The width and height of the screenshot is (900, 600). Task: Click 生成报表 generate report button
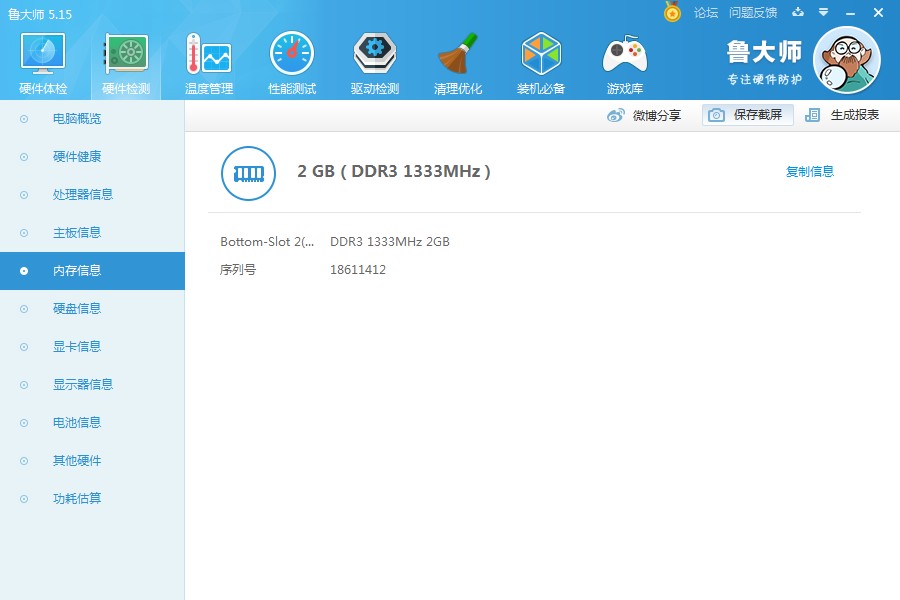(x=843, y=115)
